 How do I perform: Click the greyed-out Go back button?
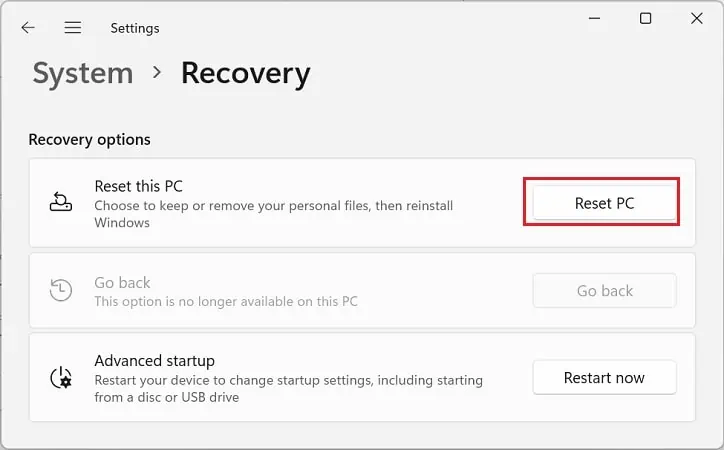click(604, 291)
